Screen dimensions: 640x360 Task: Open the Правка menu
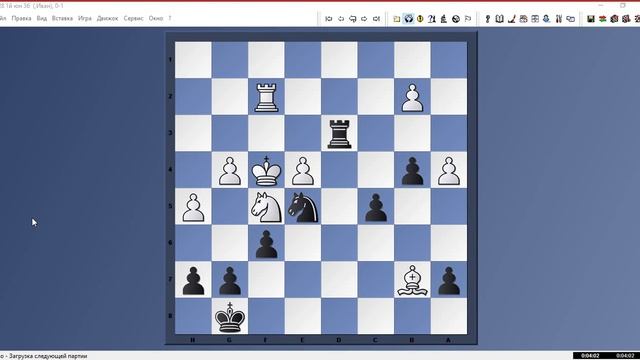[x=21, y=18]
